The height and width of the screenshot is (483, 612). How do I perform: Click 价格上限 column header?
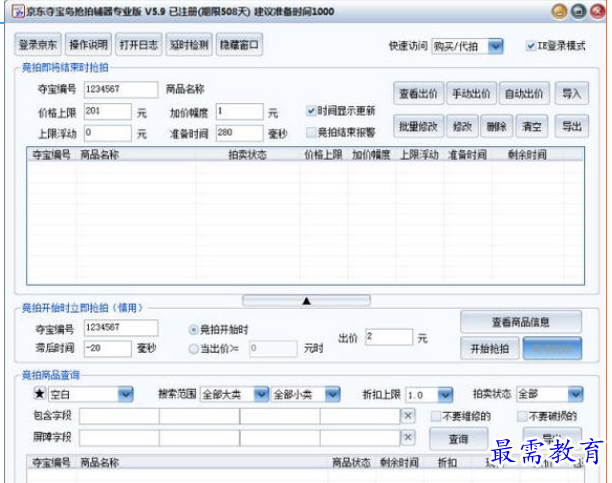pos(324,155)
